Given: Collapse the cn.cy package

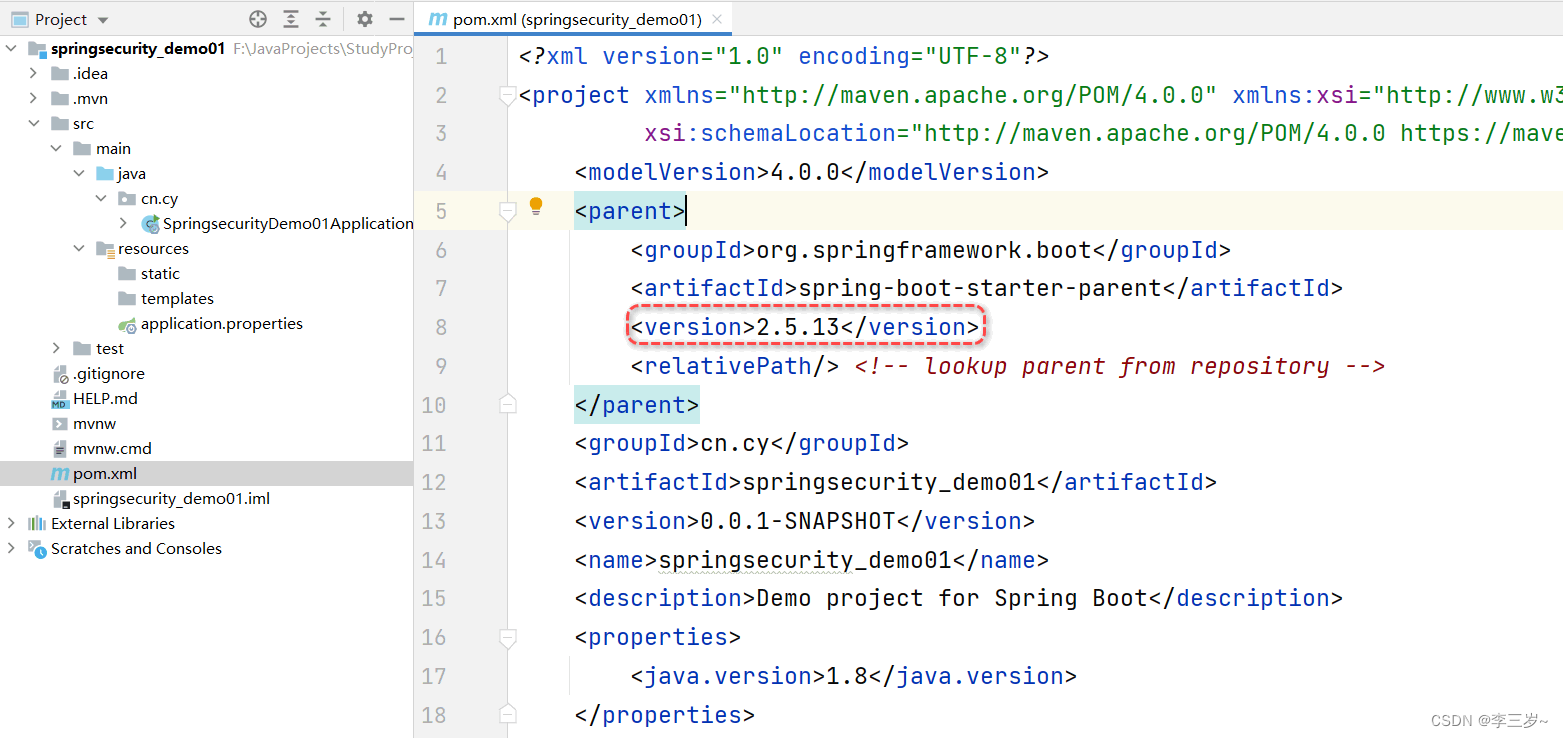Looking at the screenshot, I should (101, 198).
